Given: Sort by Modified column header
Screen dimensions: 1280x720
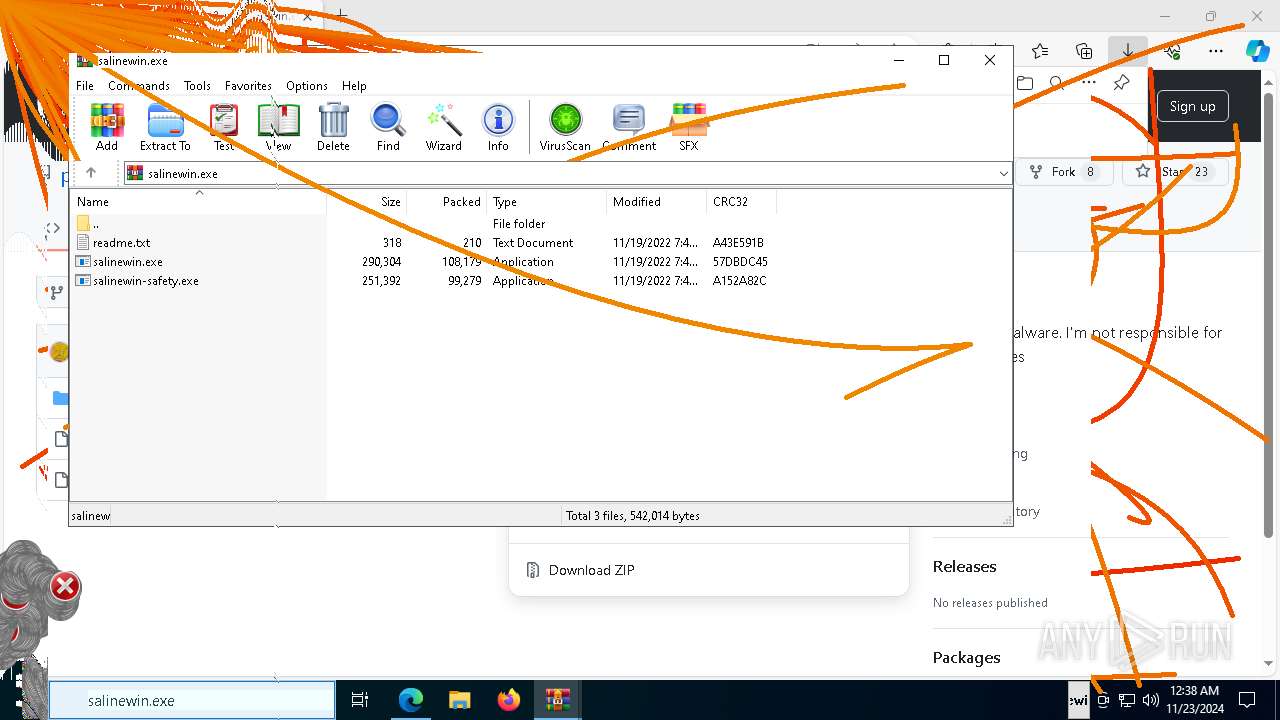Looking at the screenshot, I should pos(656,202).
